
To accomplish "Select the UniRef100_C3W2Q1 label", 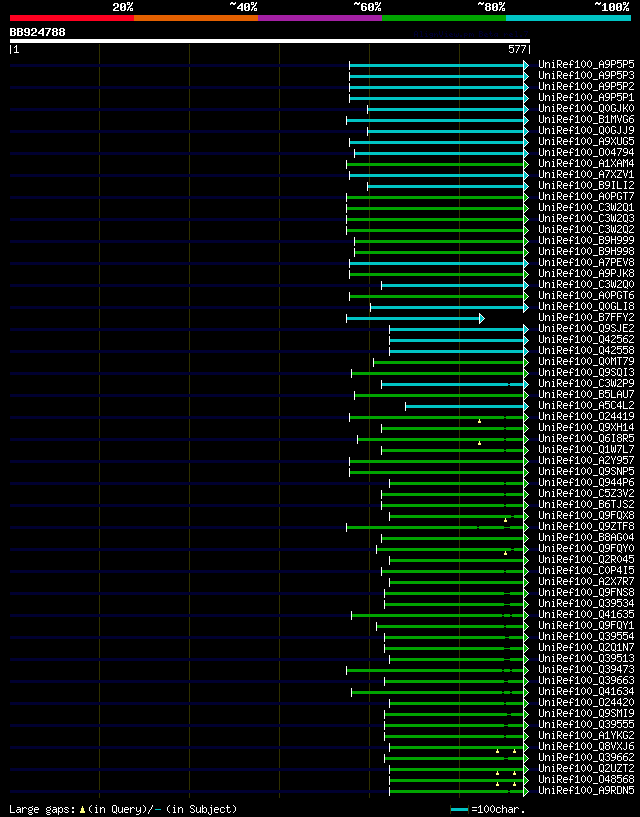I will pyautogui.click(x=586, y=207).
